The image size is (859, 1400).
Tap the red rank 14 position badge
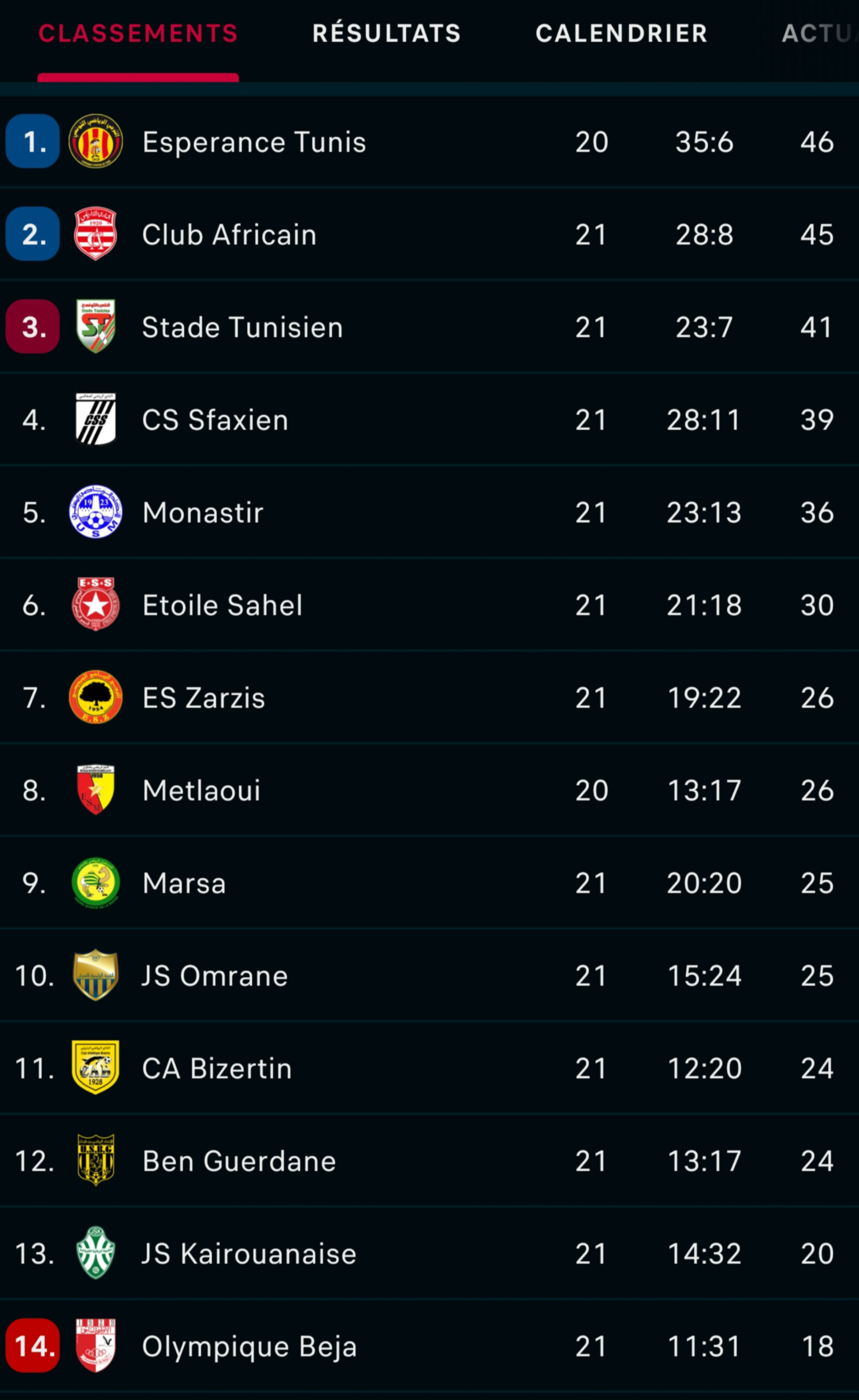[x=33, y=1345]
